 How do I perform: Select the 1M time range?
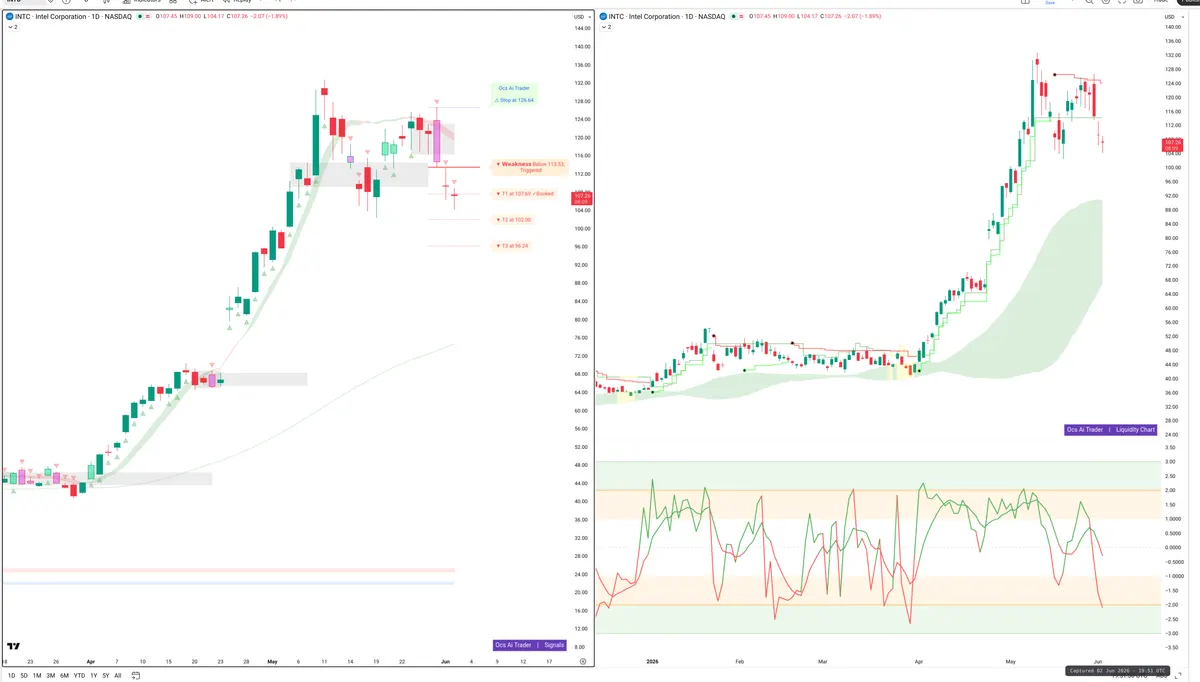[x=37, y=676]
